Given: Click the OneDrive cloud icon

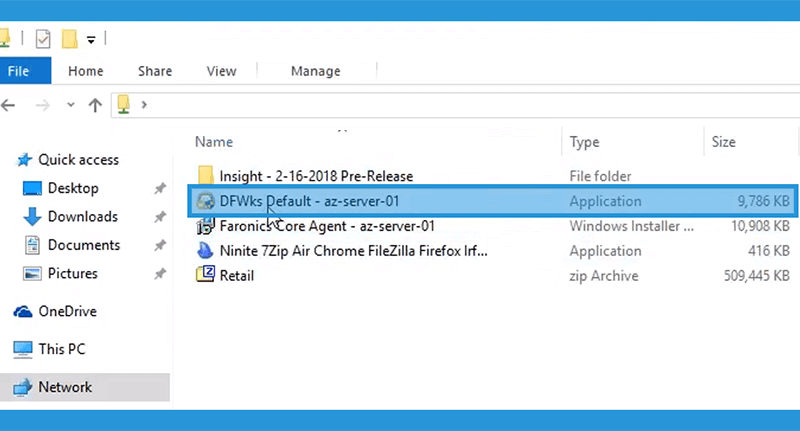Looking at the screenshot, I should tap(22, 311).
